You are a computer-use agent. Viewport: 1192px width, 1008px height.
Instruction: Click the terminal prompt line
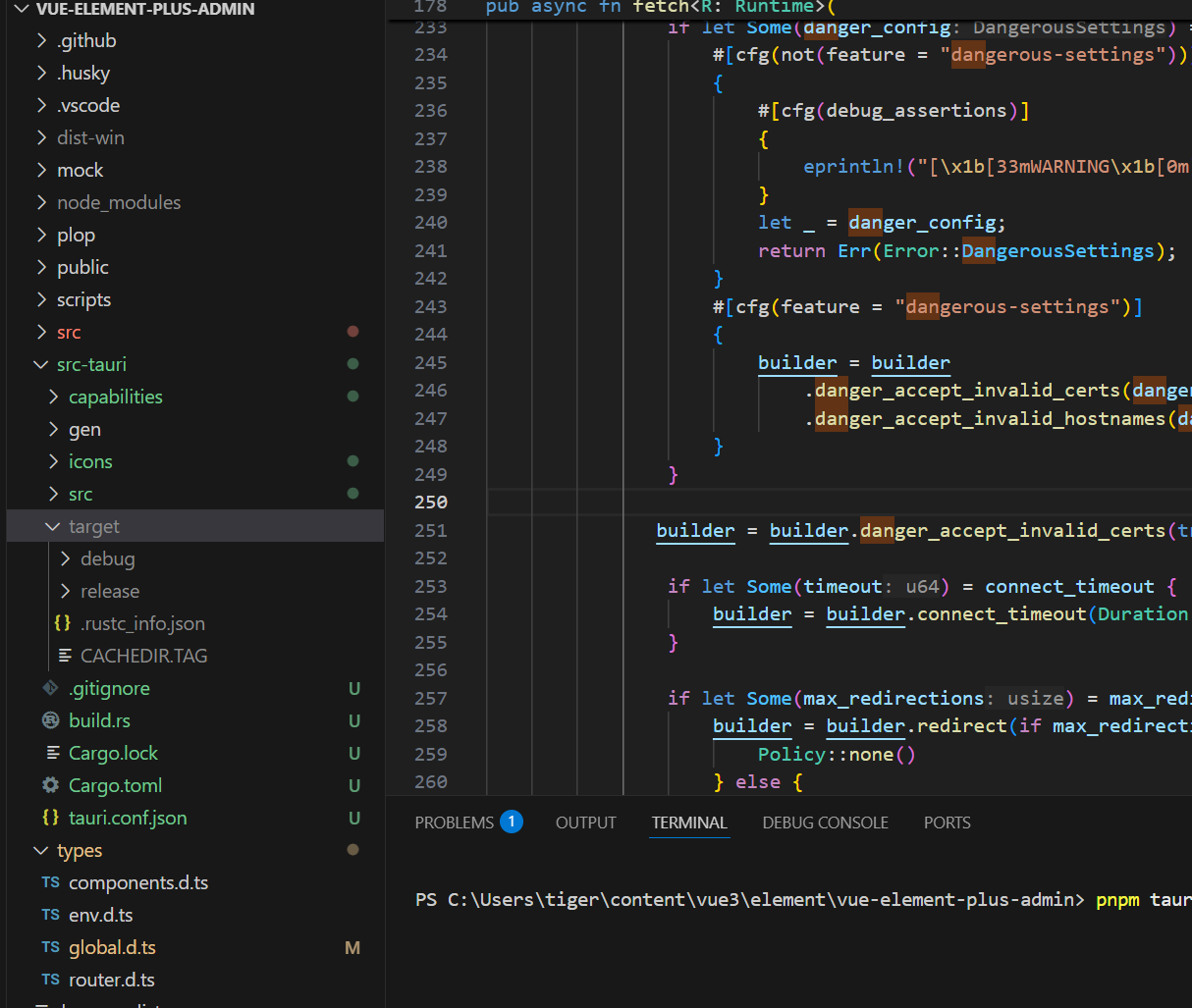point(803,899)
